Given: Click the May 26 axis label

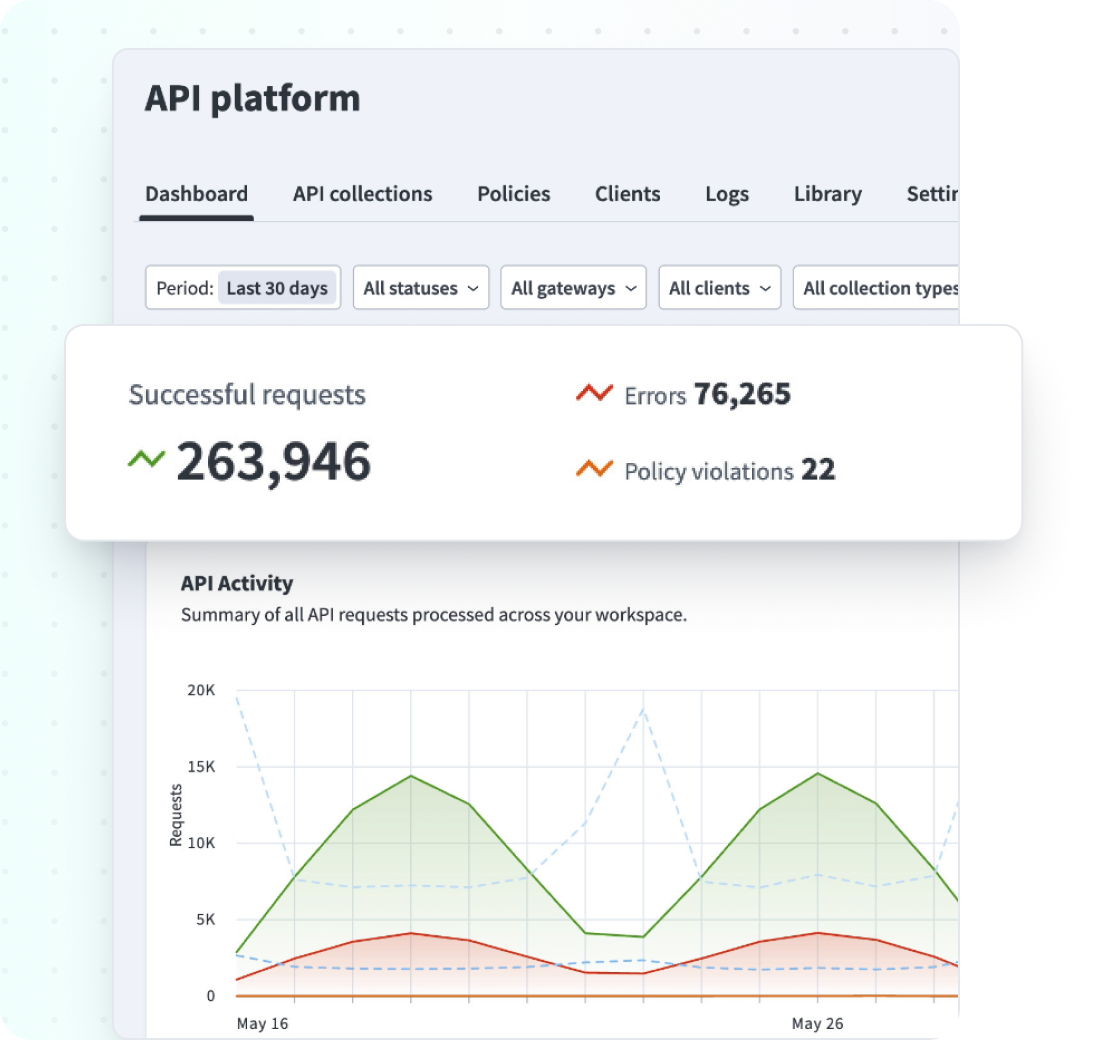Looking at the screenshot, I should tap(817, 1024).
